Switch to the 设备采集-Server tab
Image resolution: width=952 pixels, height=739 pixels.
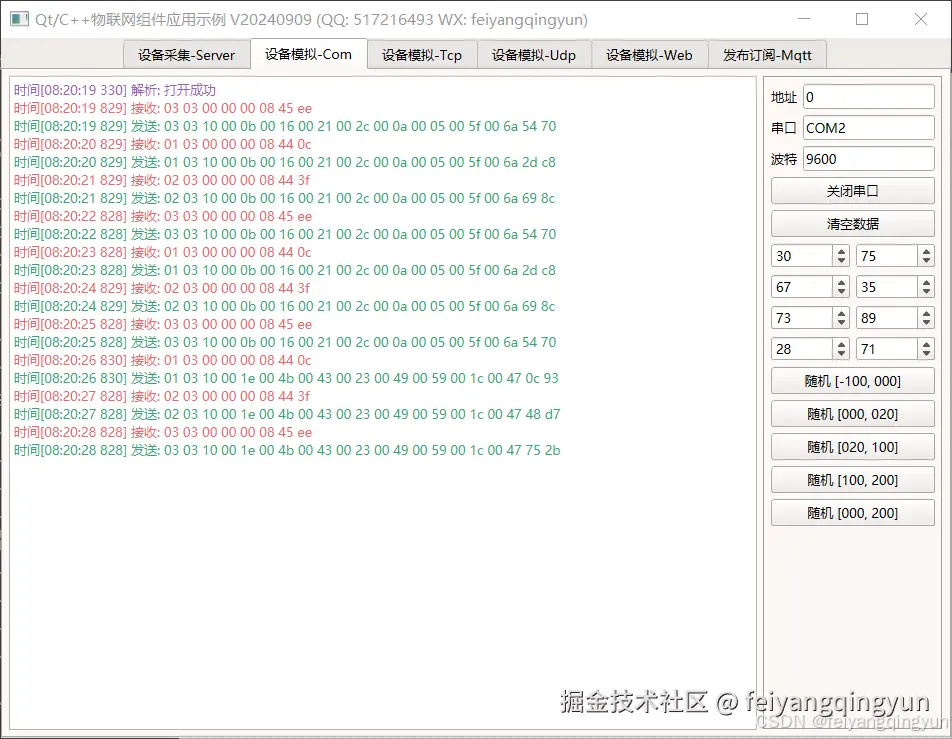186,55
